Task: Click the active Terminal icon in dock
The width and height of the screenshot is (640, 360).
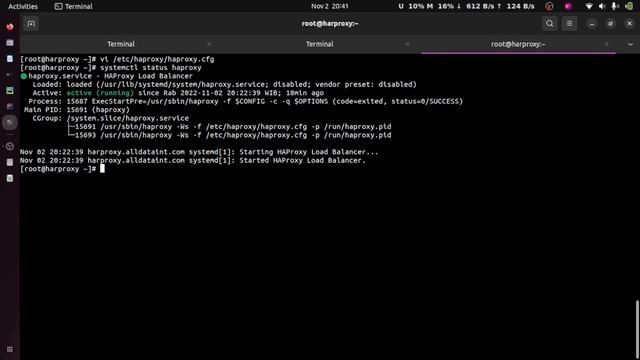Action: (x=10, y=122)
